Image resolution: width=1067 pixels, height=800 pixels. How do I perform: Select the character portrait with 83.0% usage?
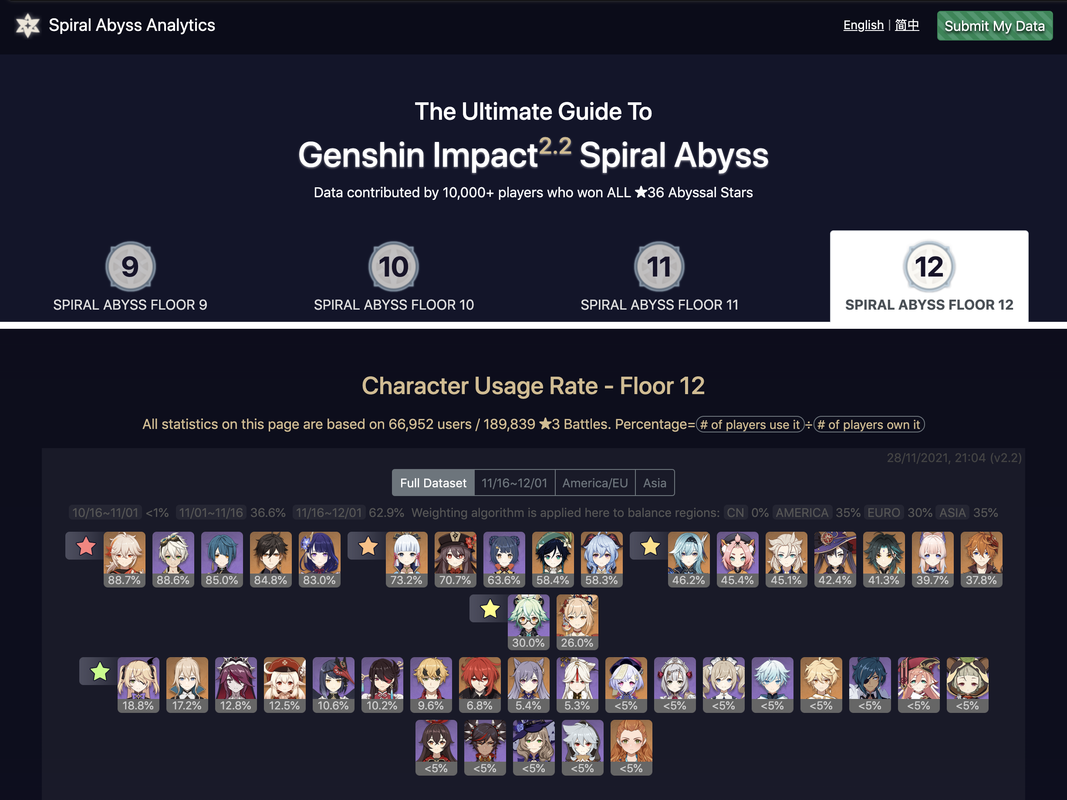pyautogui.click(x=320, y=559)
